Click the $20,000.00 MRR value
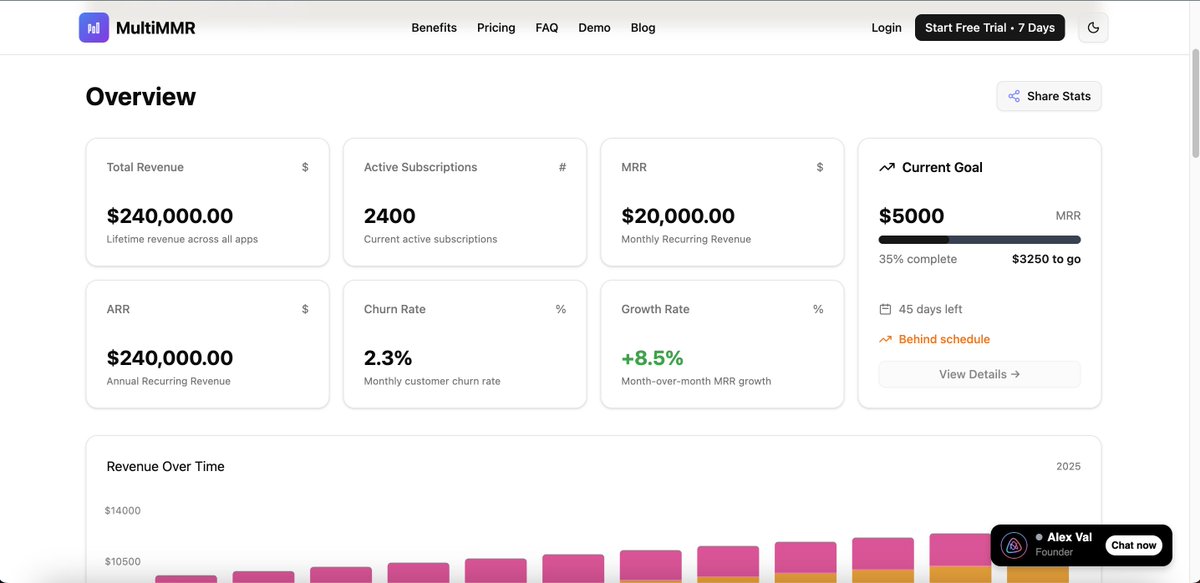The height and width of the screenshot is (583, 1200). [x=678, y=216]
